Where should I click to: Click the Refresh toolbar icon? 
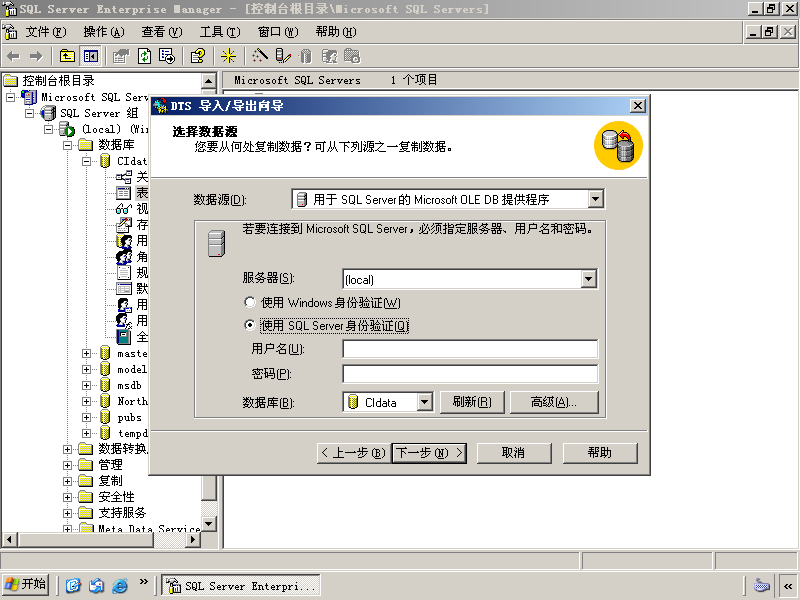[144, 56]
